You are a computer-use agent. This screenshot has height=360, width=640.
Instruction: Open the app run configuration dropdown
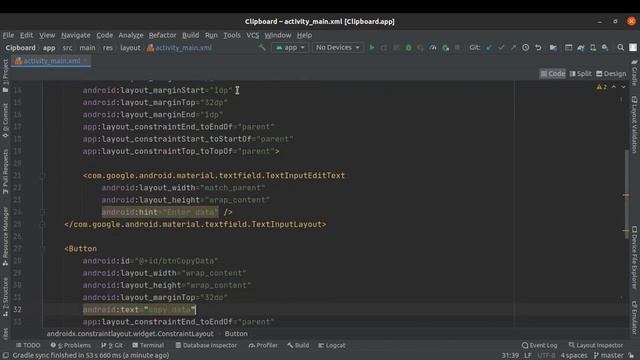click(x=290, y=48)
